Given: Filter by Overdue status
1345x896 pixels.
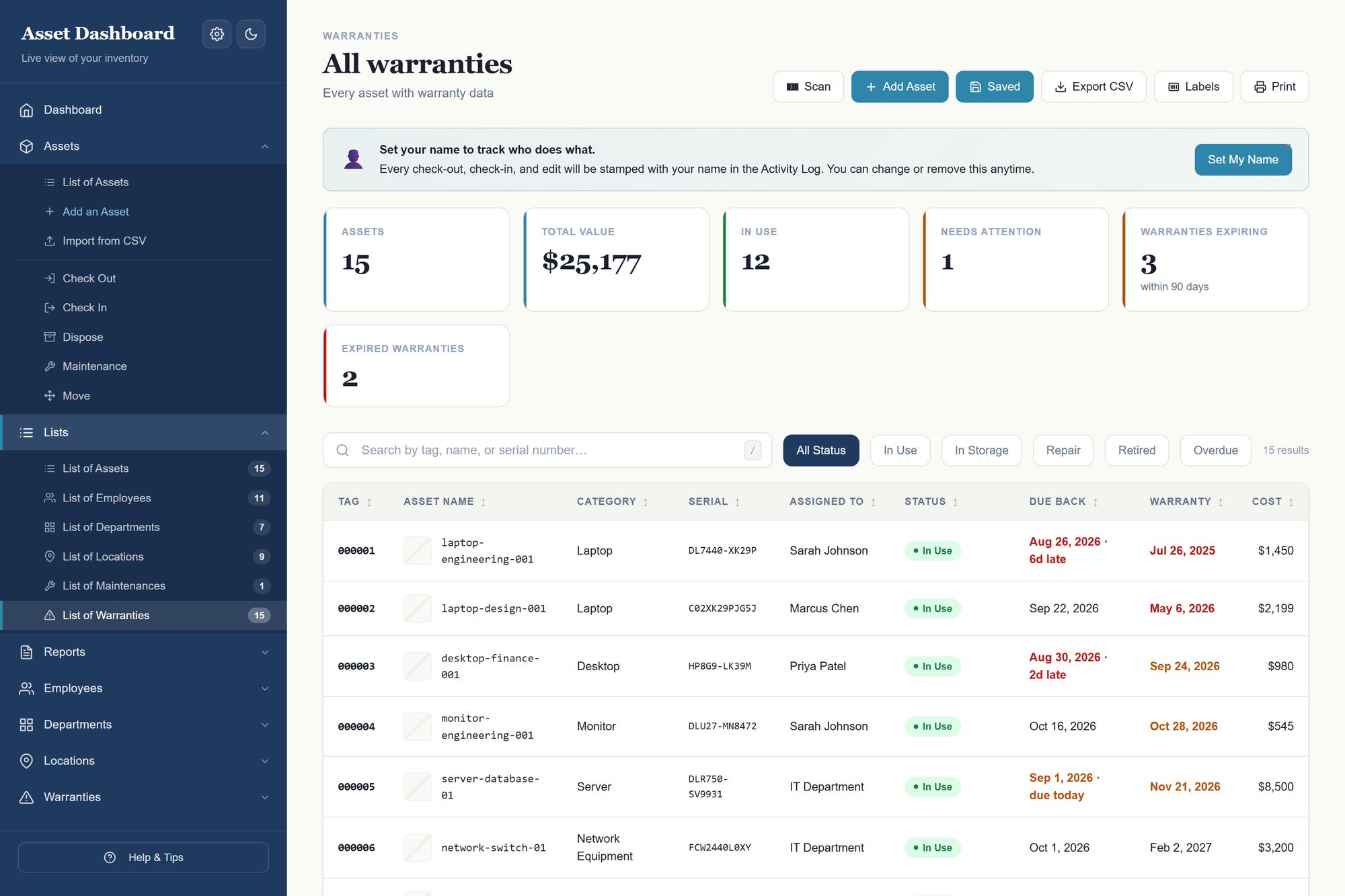Looking at the screenshot, I should pos(1215,450).
